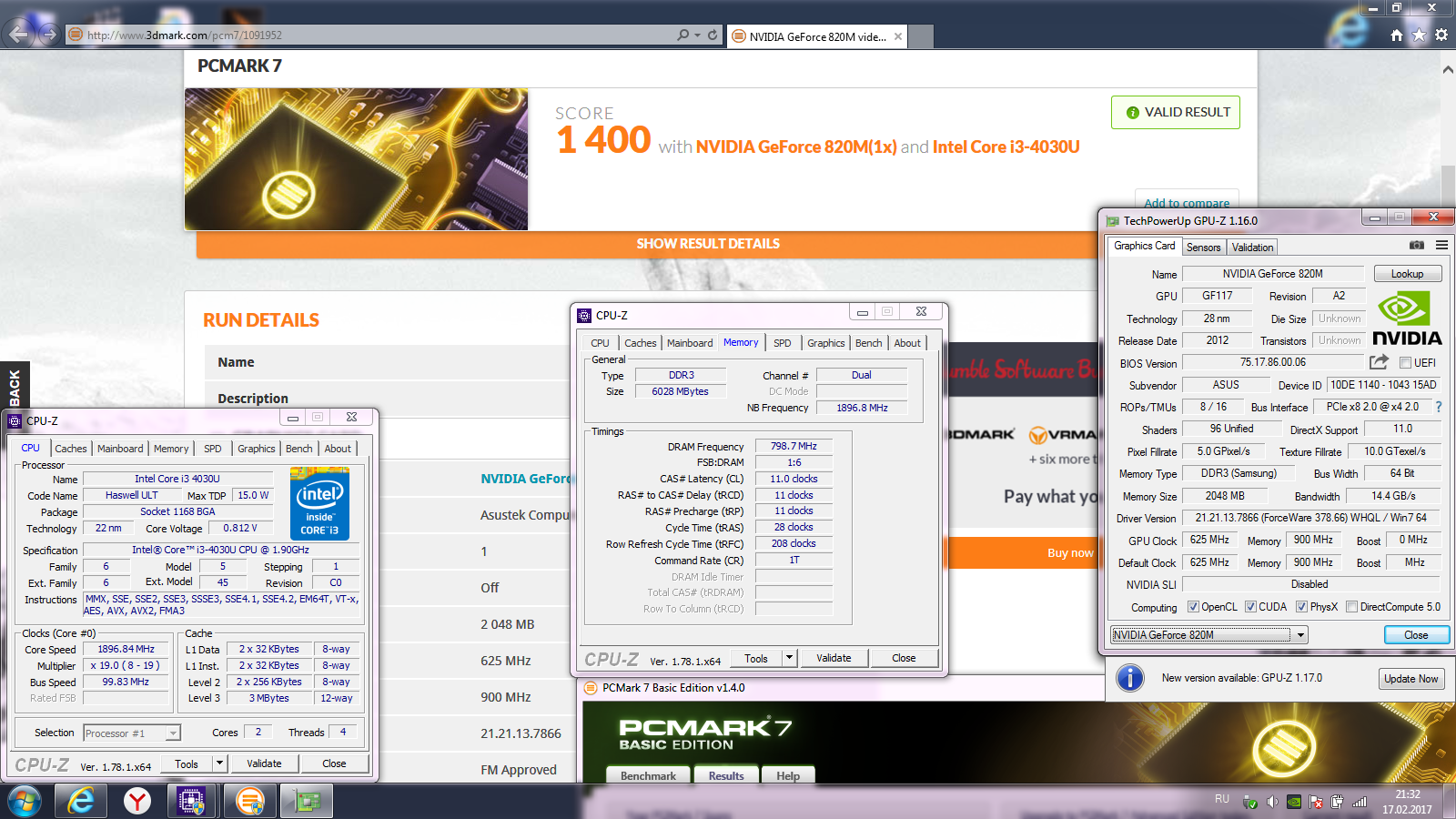Switch to the Sensors tab in GPU-Z
This screenshot has width=1456, height=819.
tap(1203, 248)
